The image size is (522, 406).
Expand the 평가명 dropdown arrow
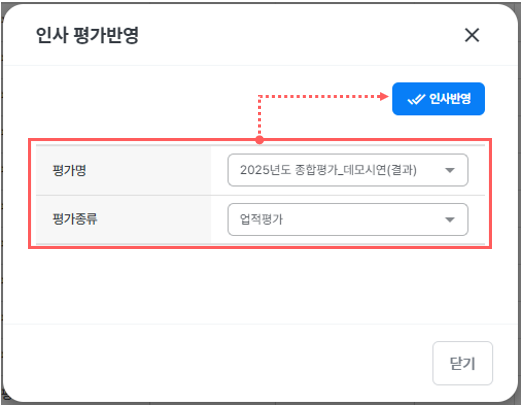[x=450, y=170]
